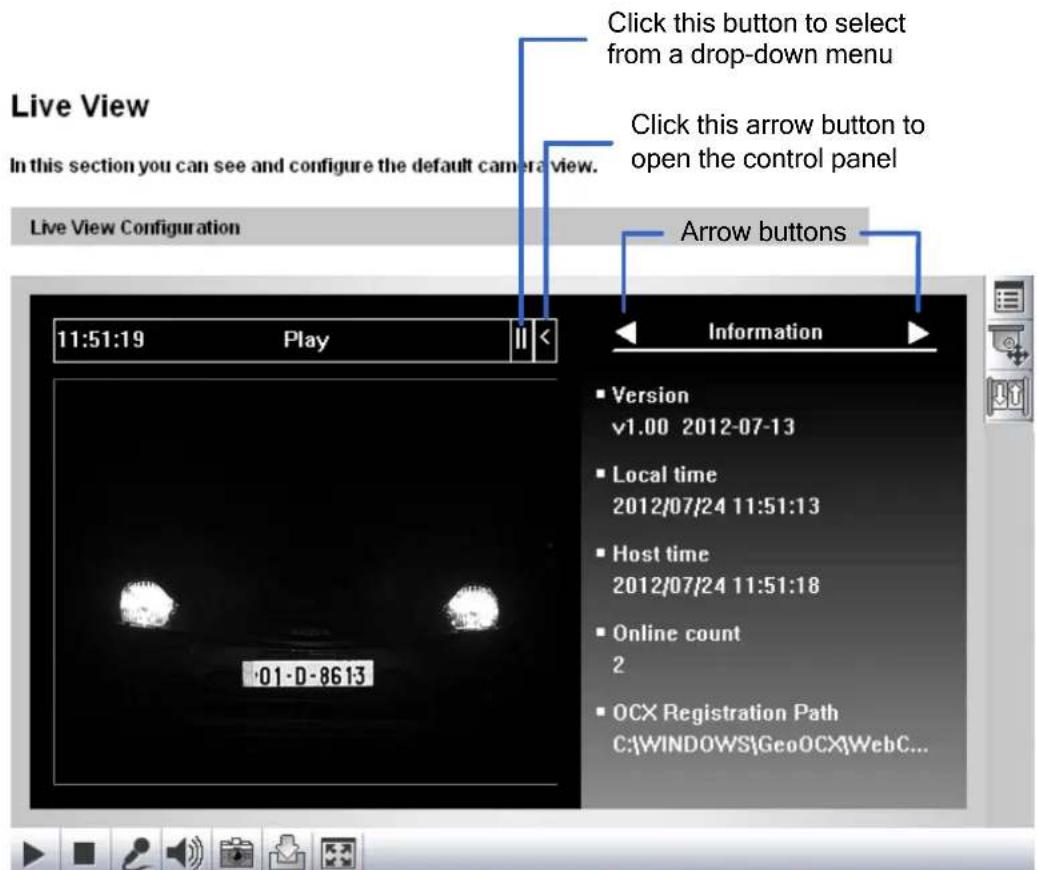Open the control panel with the small arrow button
This screenshot has height=870, width=1037.
tap(545, 340)
